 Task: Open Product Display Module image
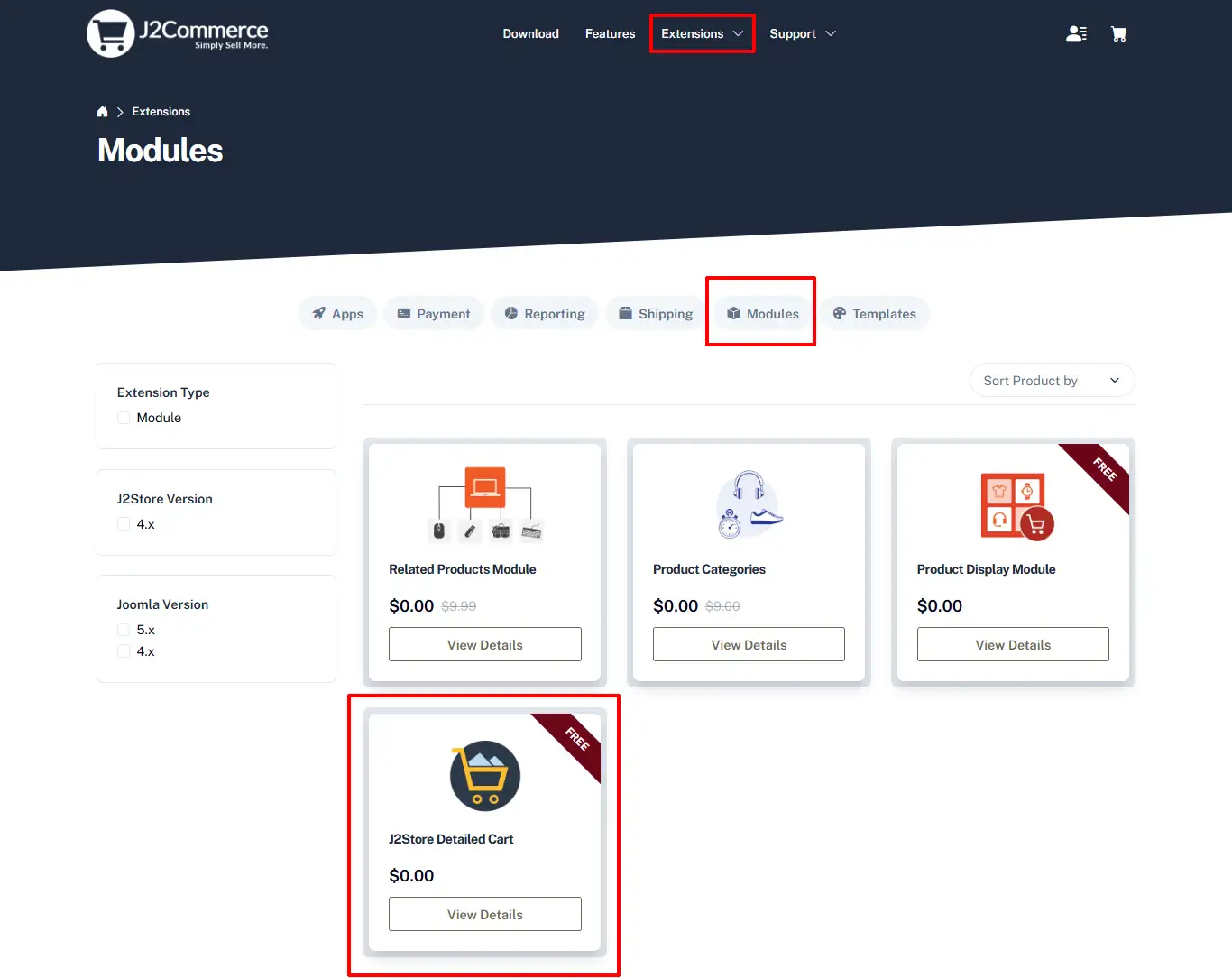pos(1017,506)
